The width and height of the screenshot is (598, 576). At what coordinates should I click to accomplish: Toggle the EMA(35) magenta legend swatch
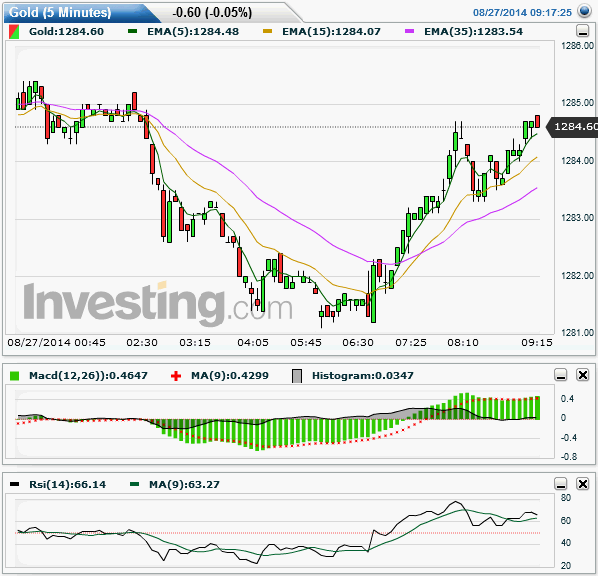409,31
